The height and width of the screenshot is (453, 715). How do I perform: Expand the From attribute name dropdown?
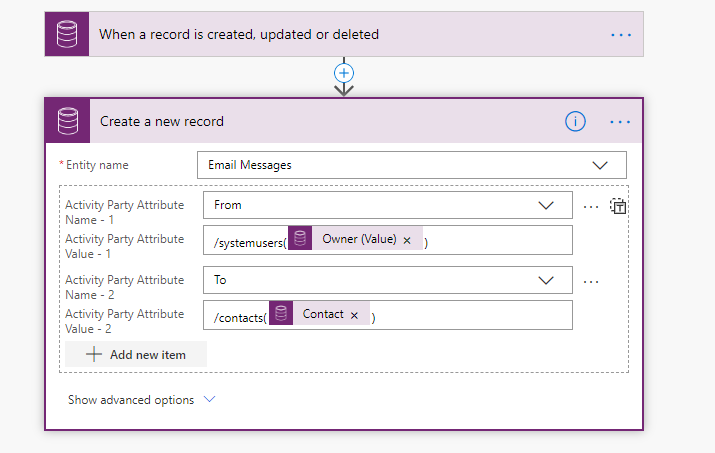546,205
